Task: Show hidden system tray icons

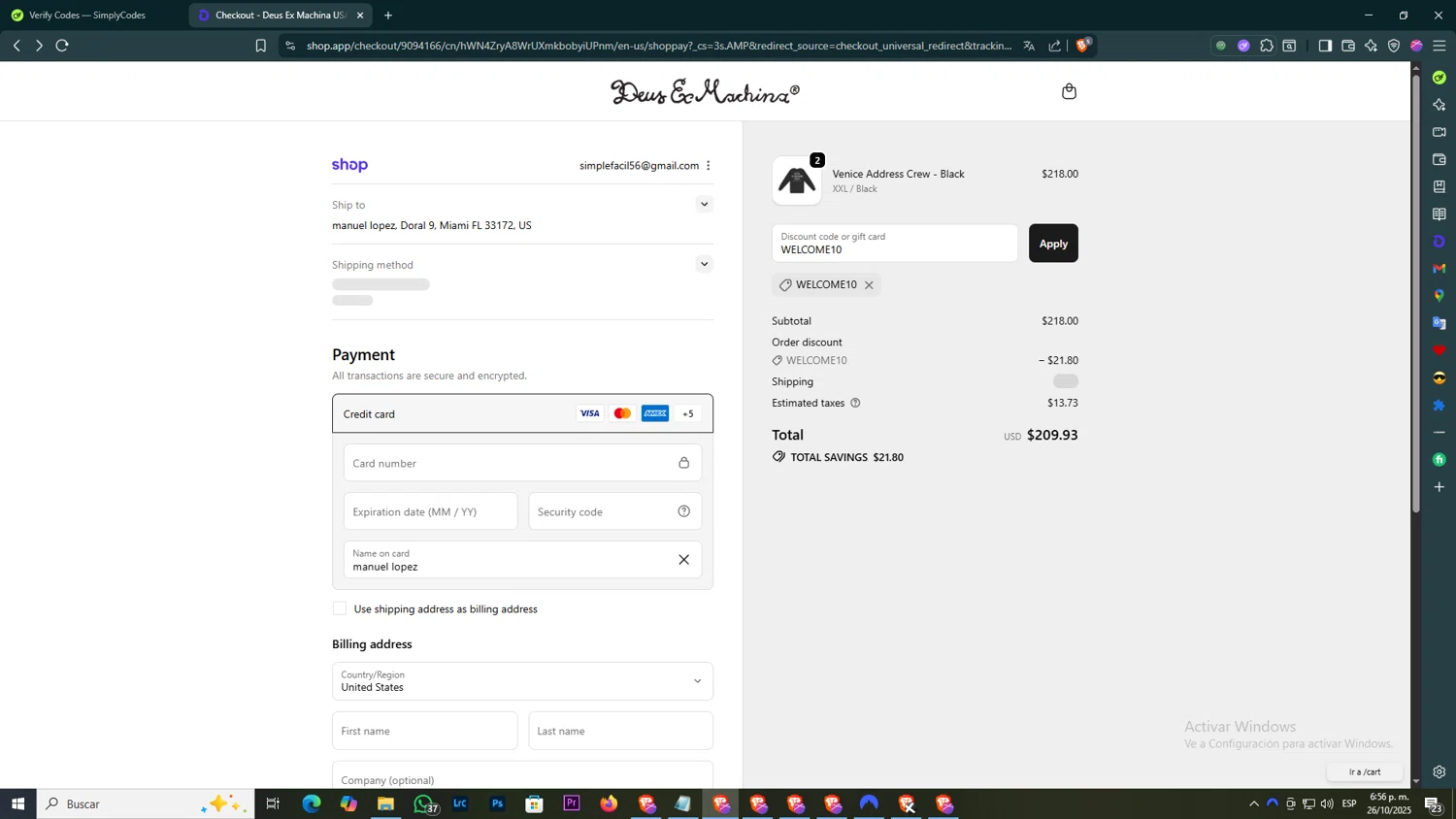Action: 1254,803
